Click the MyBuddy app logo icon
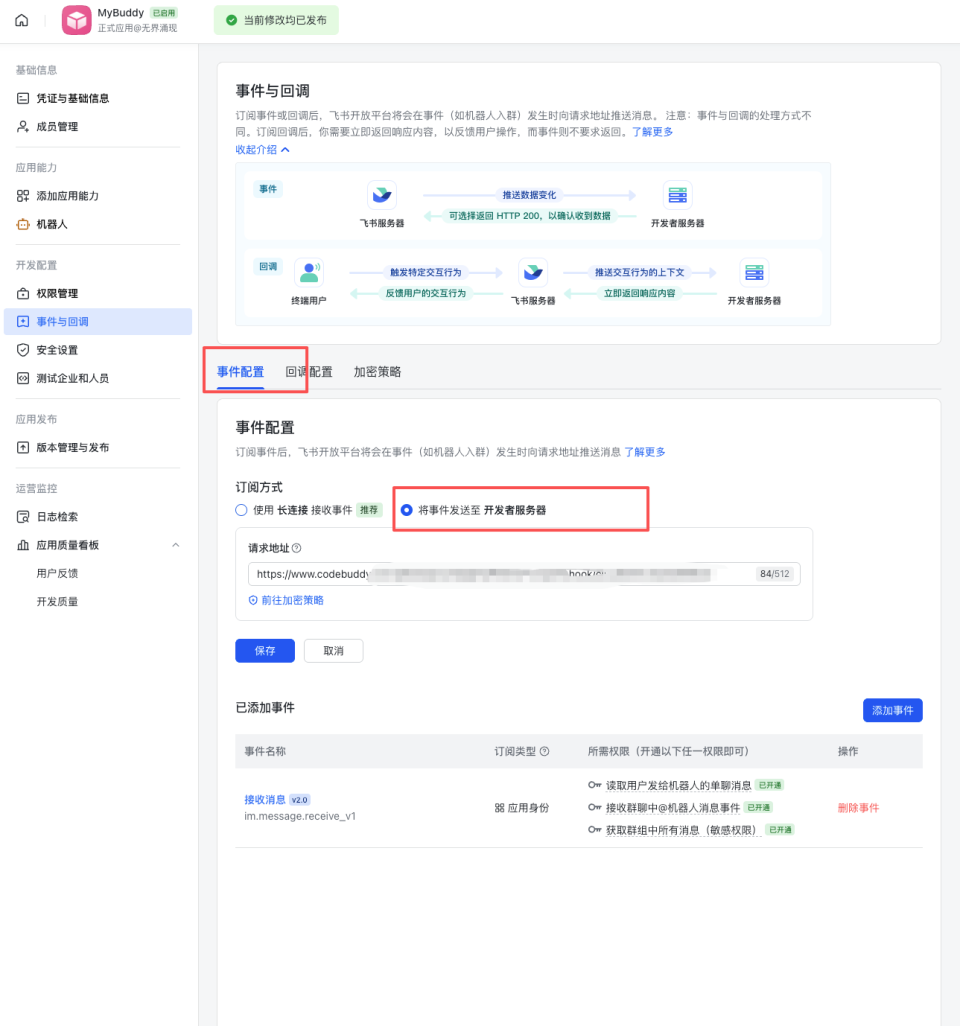 point(76,20)
